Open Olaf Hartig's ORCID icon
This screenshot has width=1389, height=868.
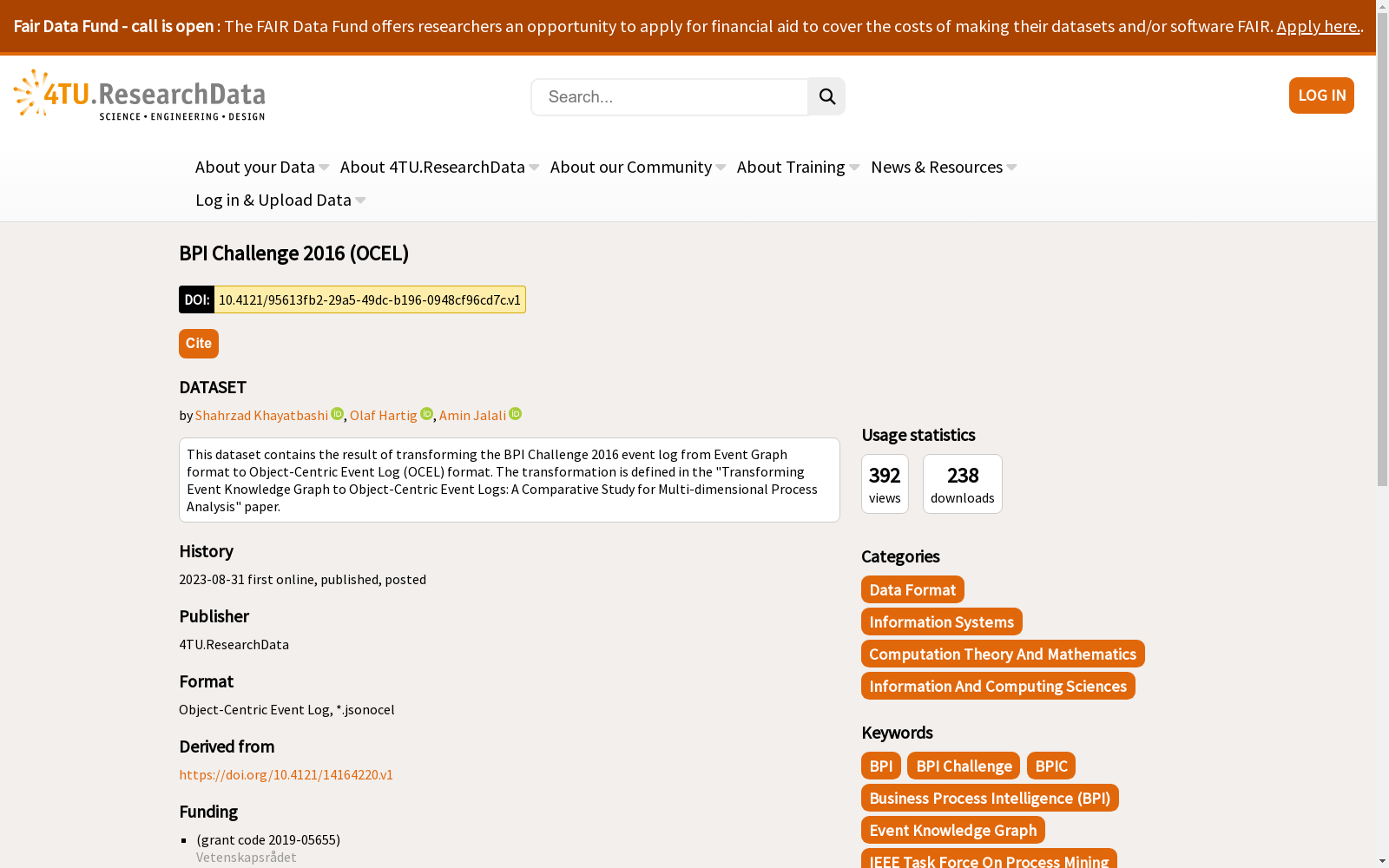click(426, 414)
